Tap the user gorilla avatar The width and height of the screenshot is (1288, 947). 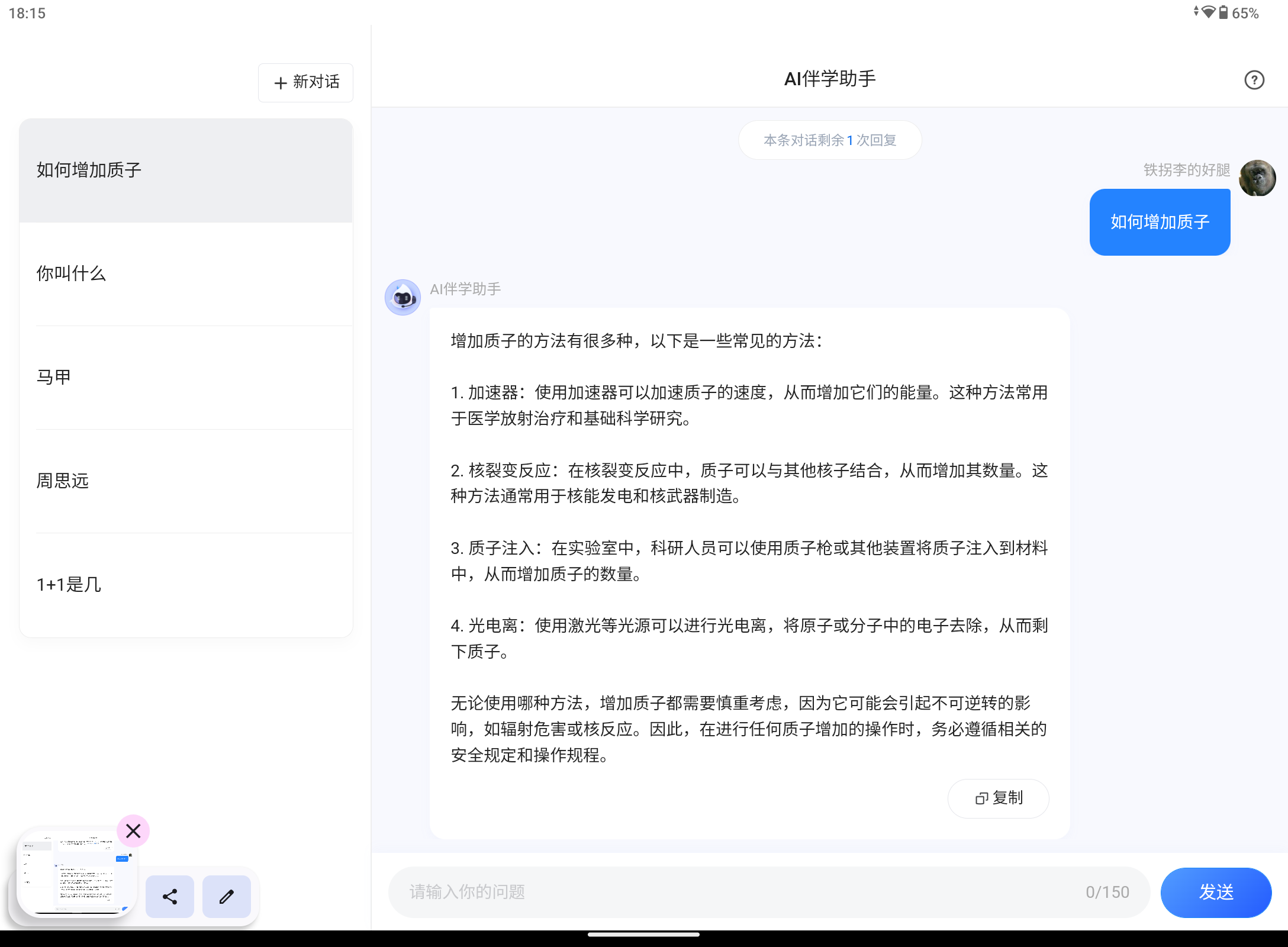point(1257,178)
